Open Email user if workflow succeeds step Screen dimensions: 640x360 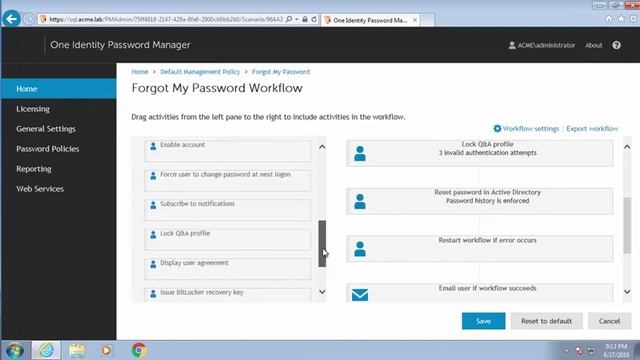point(480,293)
